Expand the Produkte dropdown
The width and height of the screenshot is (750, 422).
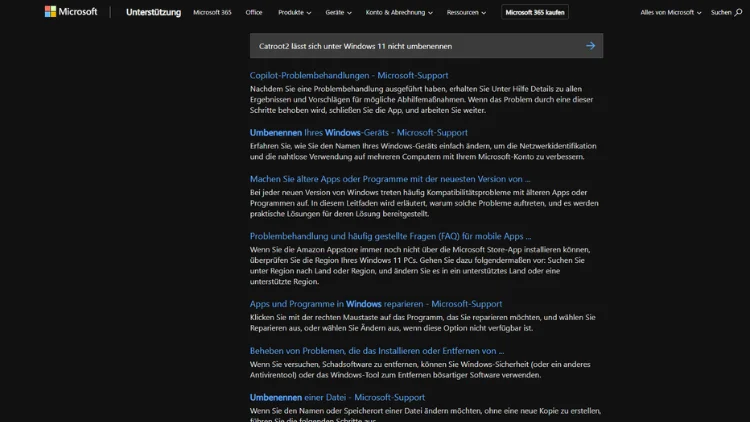pyautogui.click(x=295, y=12)
